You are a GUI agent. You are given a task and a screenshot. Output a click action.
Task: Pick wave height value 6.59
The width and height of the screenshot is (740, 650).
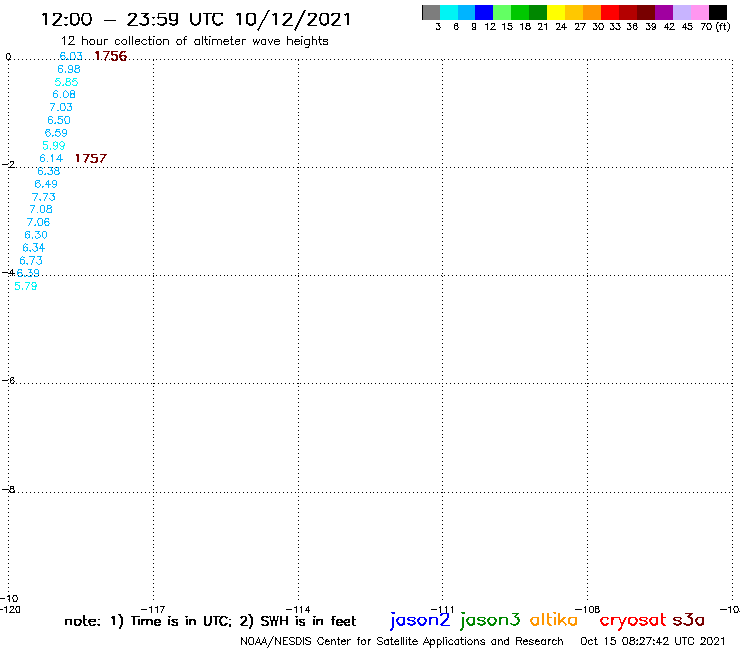click(56, 133)
